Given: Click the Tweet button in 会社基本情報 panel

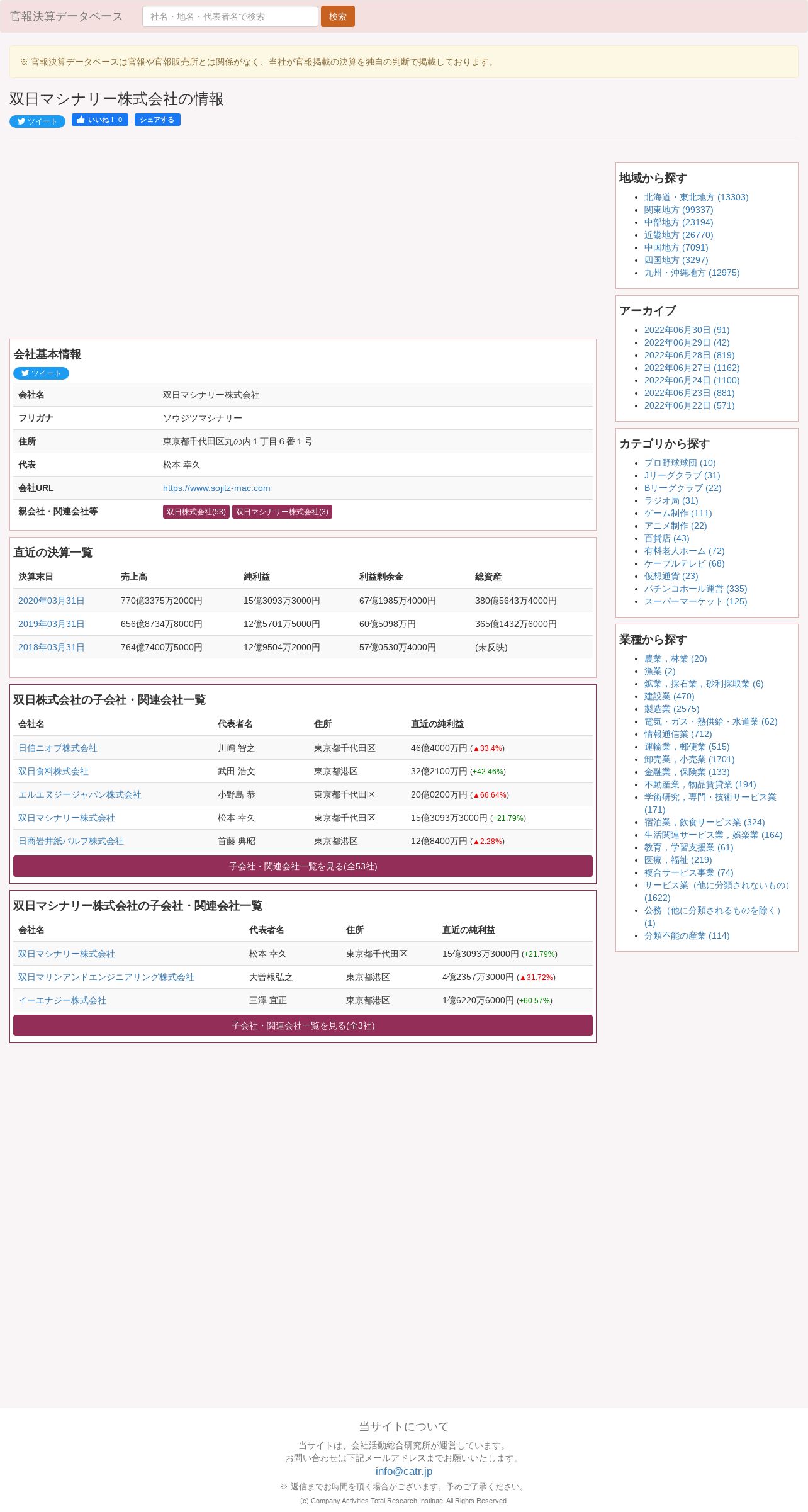Looking at the screenshot, I should [41, 373].
